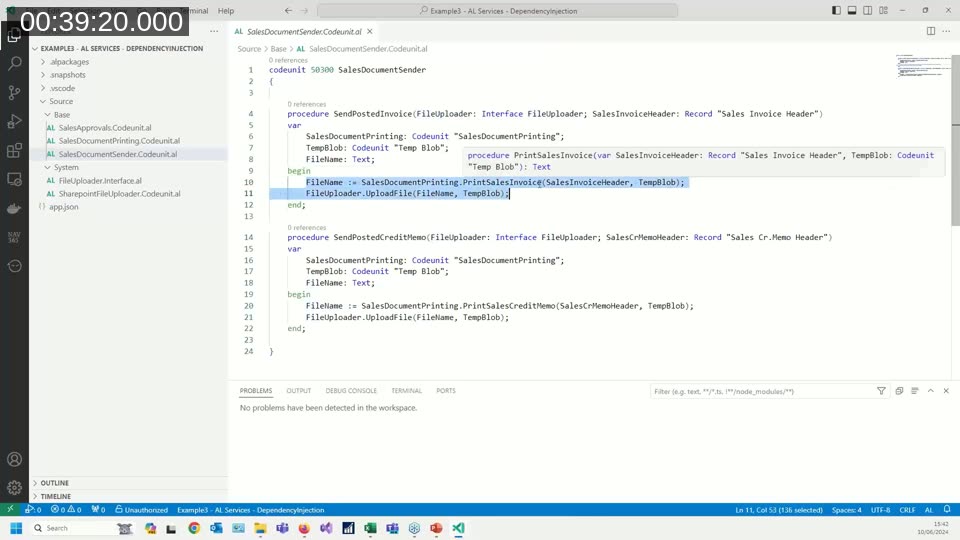Open the Search view in activity bar

pyautogui.click(x=14, y=63)
